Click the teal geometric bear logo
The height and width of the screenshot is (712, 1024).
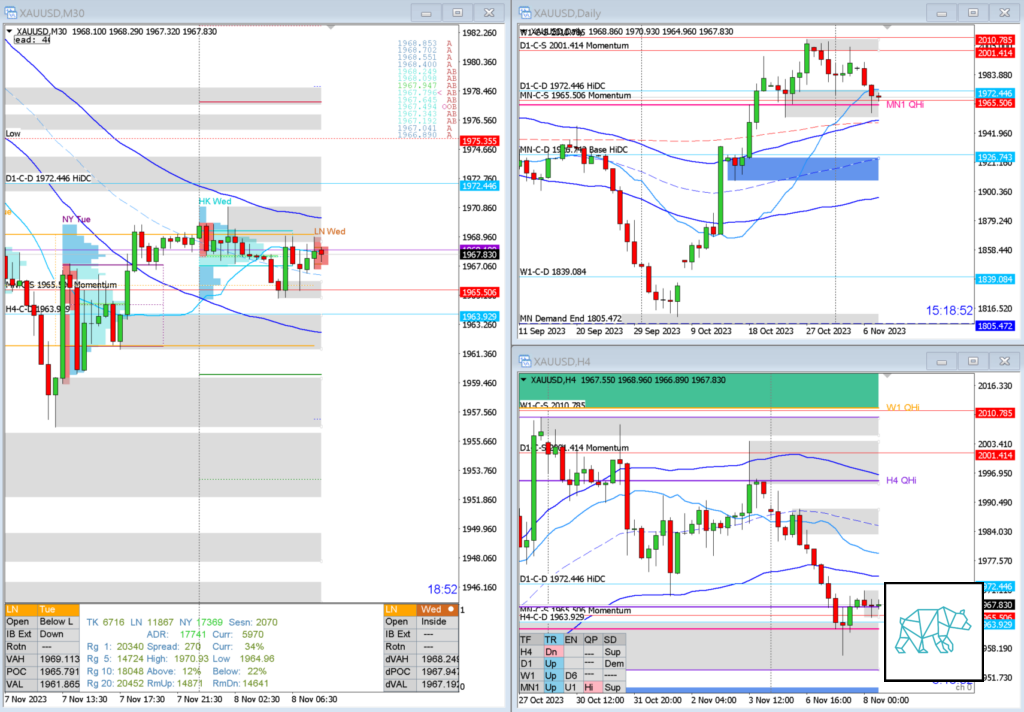pos(933,632)
